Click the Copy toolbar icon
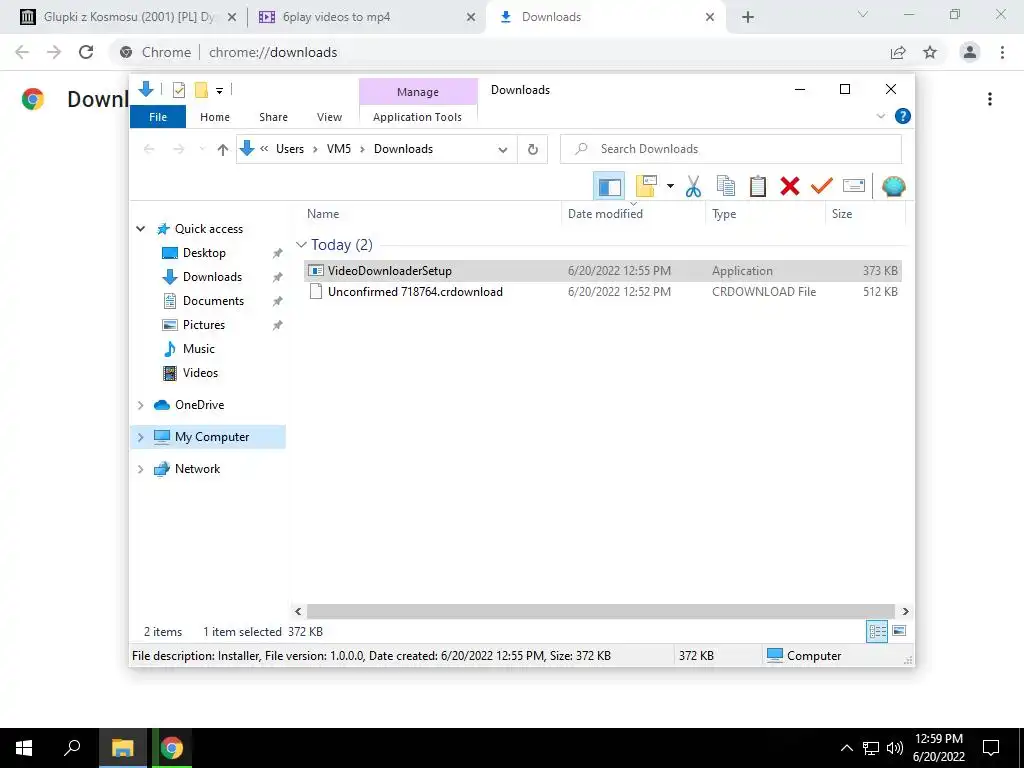The width and height of the screenshot is (1024, 768). click(726, 186)
